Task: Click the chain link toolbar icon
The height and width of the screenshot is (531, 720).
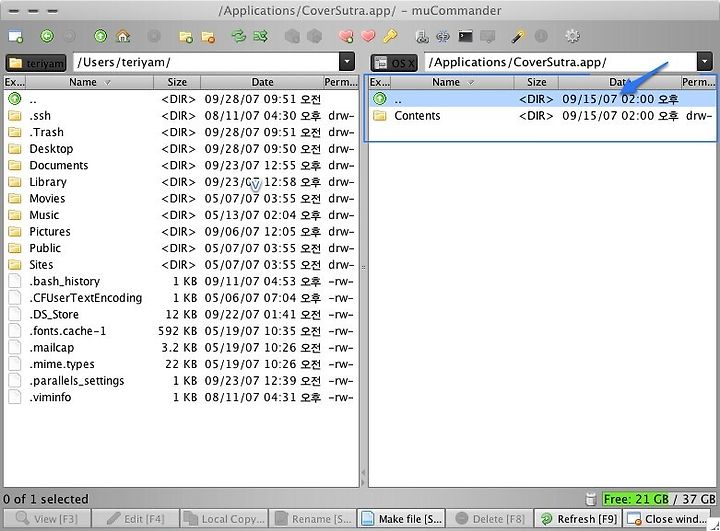Action: [x=443, y=36]
